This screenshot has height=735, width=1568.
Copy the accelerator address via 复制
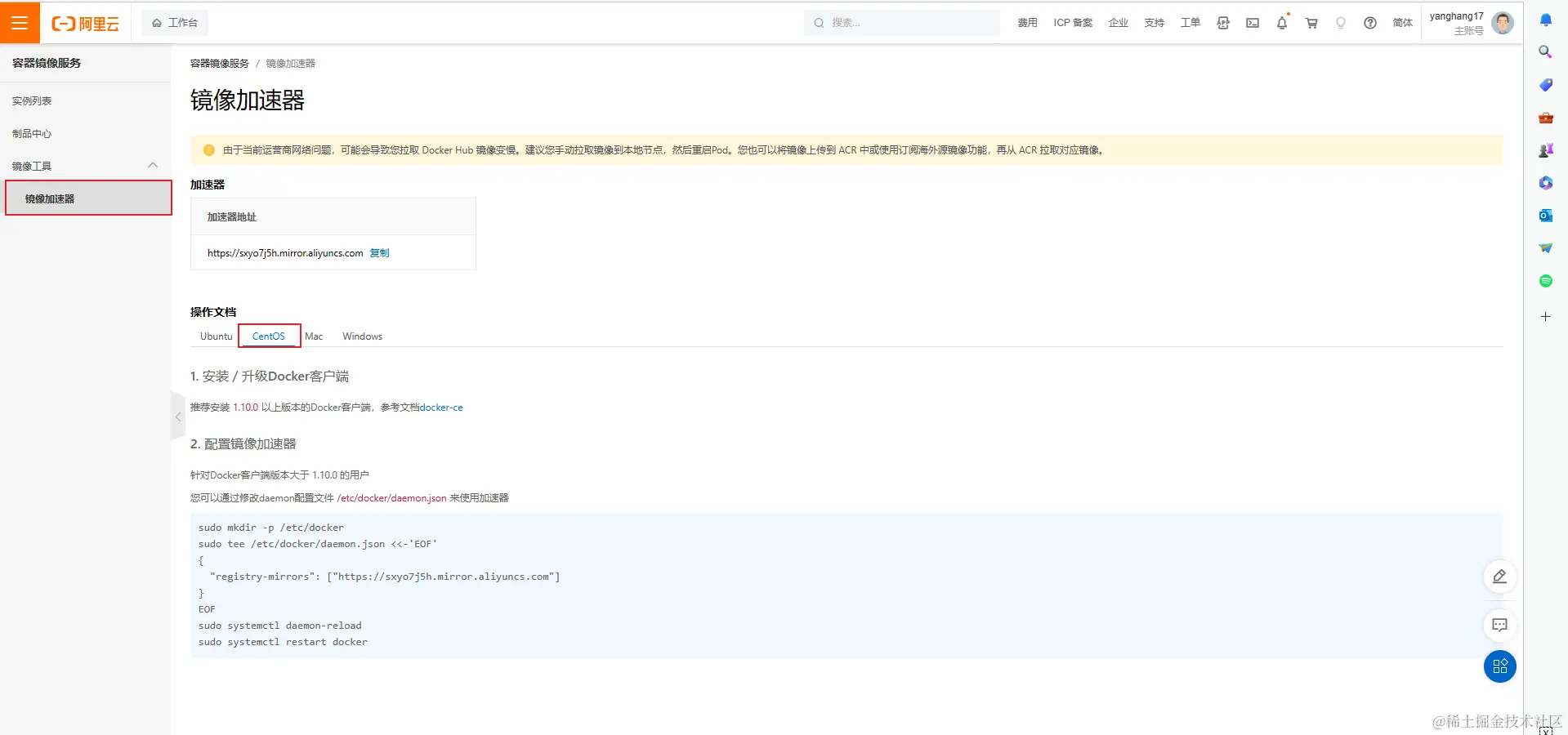coord(379,253)
